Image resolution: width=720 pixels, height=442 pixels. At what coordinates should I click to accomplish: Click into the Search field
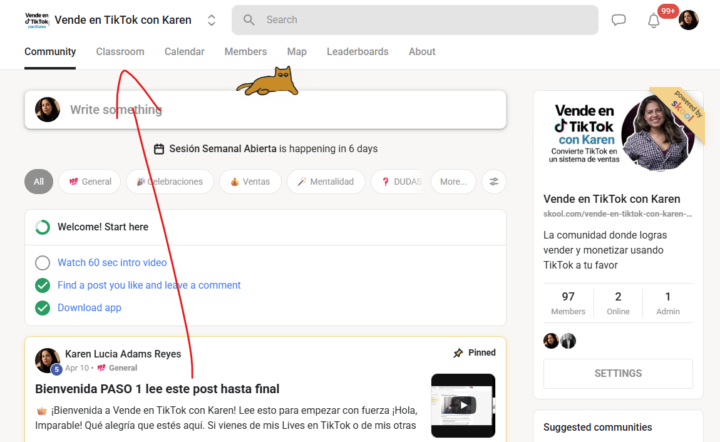(415, 20)
